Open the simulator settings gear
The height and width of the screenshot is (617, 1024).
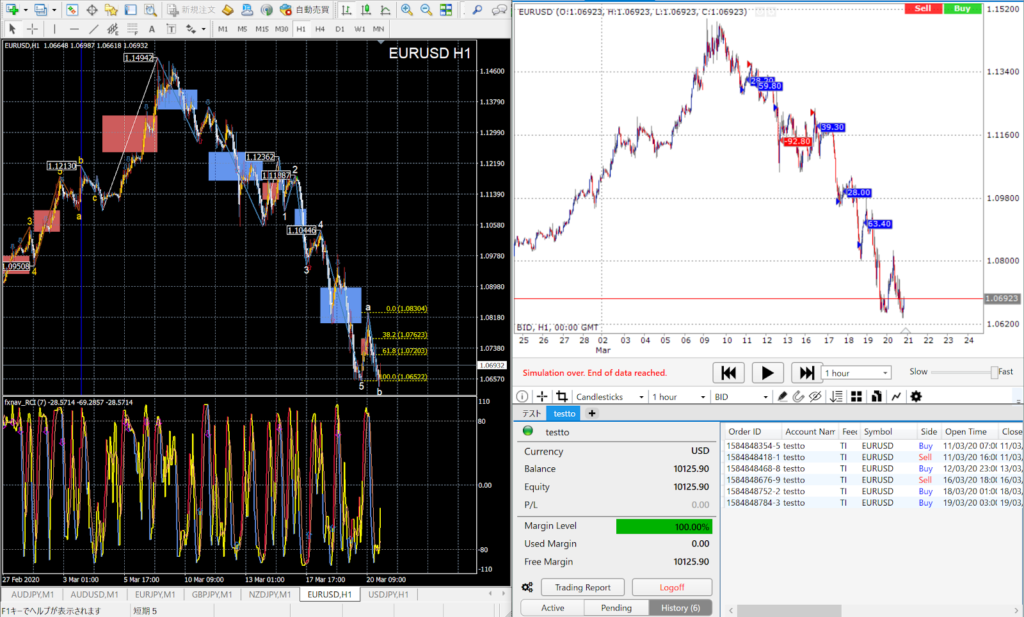(x=916, y=396)
